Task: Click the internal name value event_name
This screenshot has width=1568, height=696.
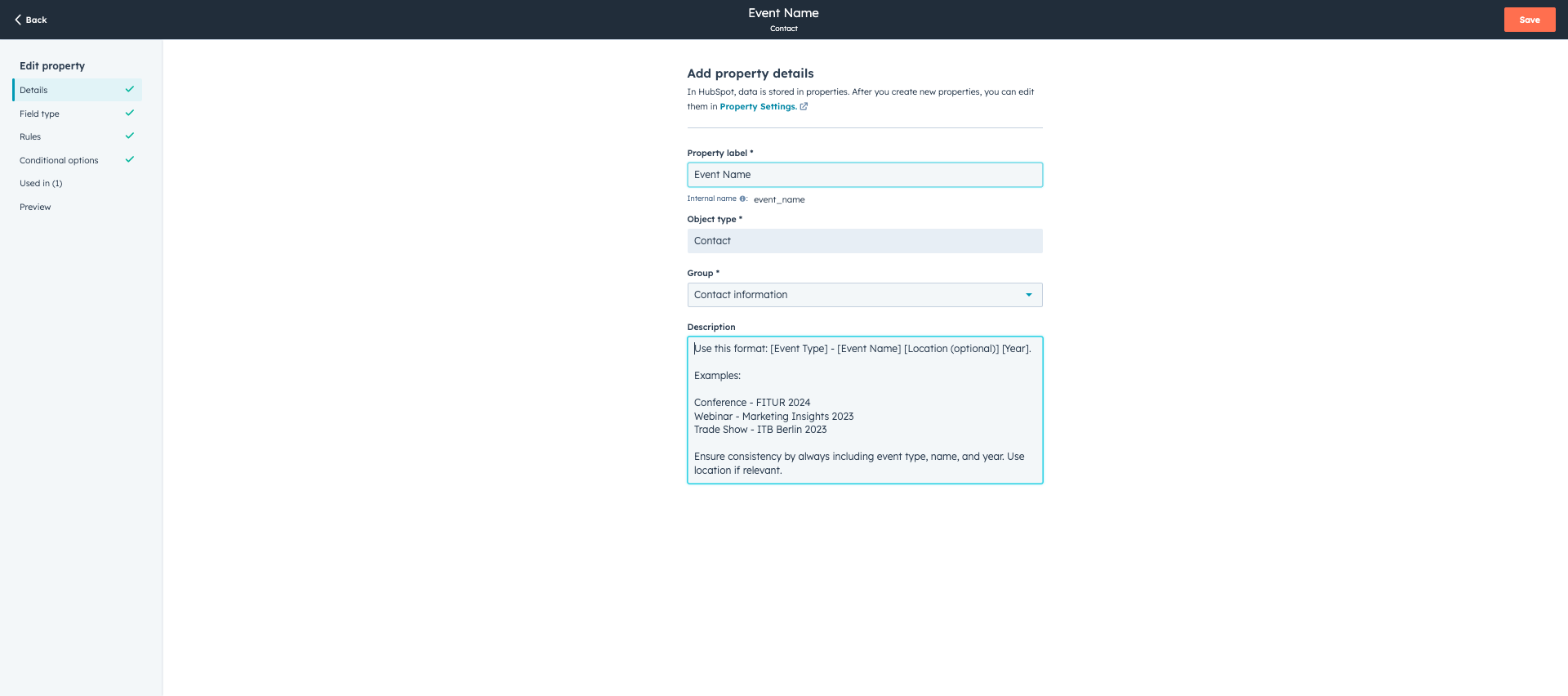Action: click(779, 199)
